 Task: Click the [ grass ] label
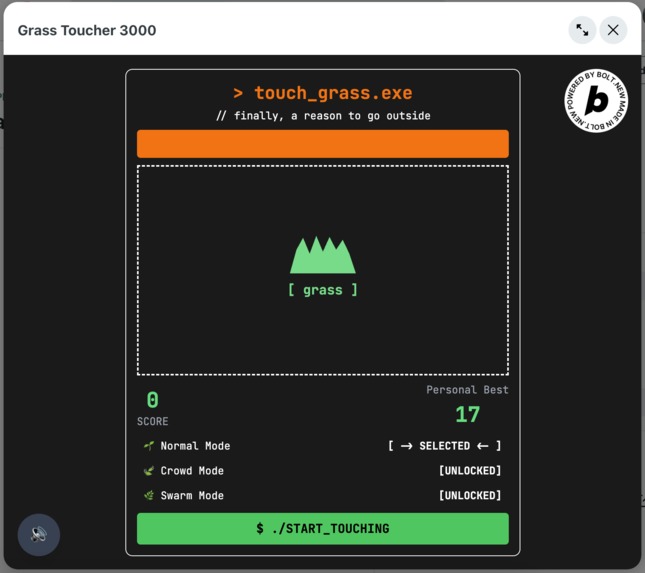point(322,290)
